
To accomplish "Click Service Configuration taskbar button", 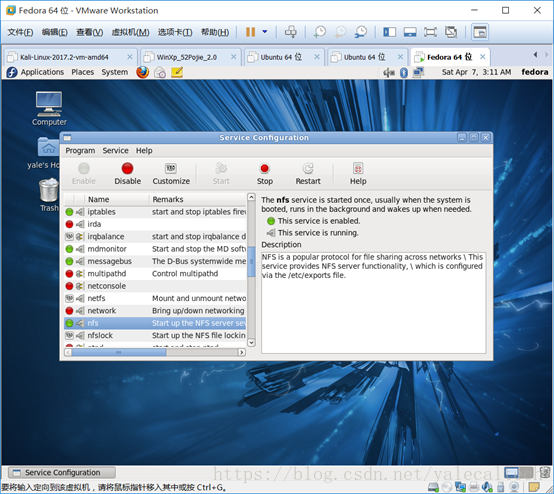I will coord(62,472).
